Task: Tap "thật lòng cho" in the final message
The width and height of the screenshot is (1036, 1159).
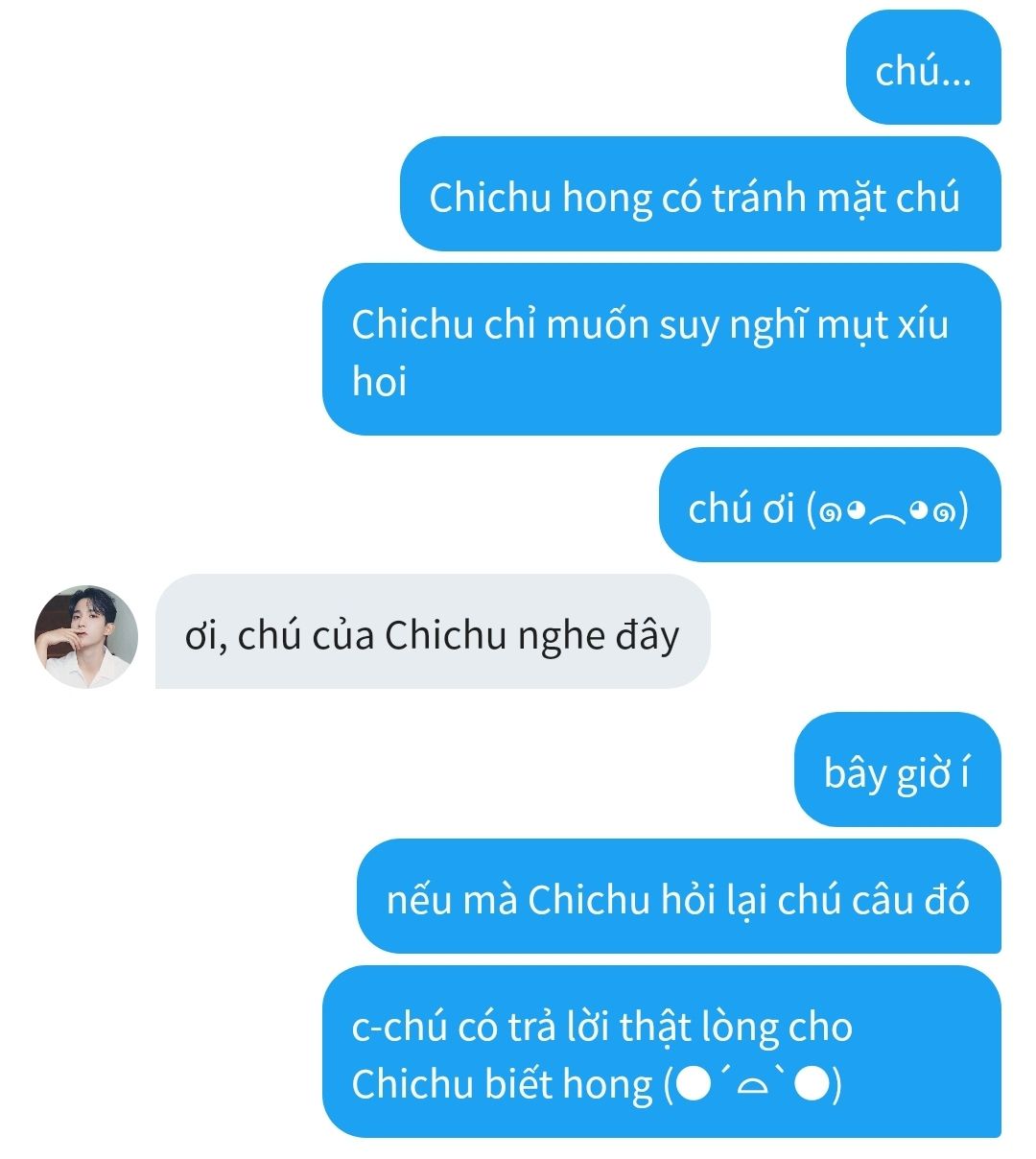Action: [x=737, y=1028]
